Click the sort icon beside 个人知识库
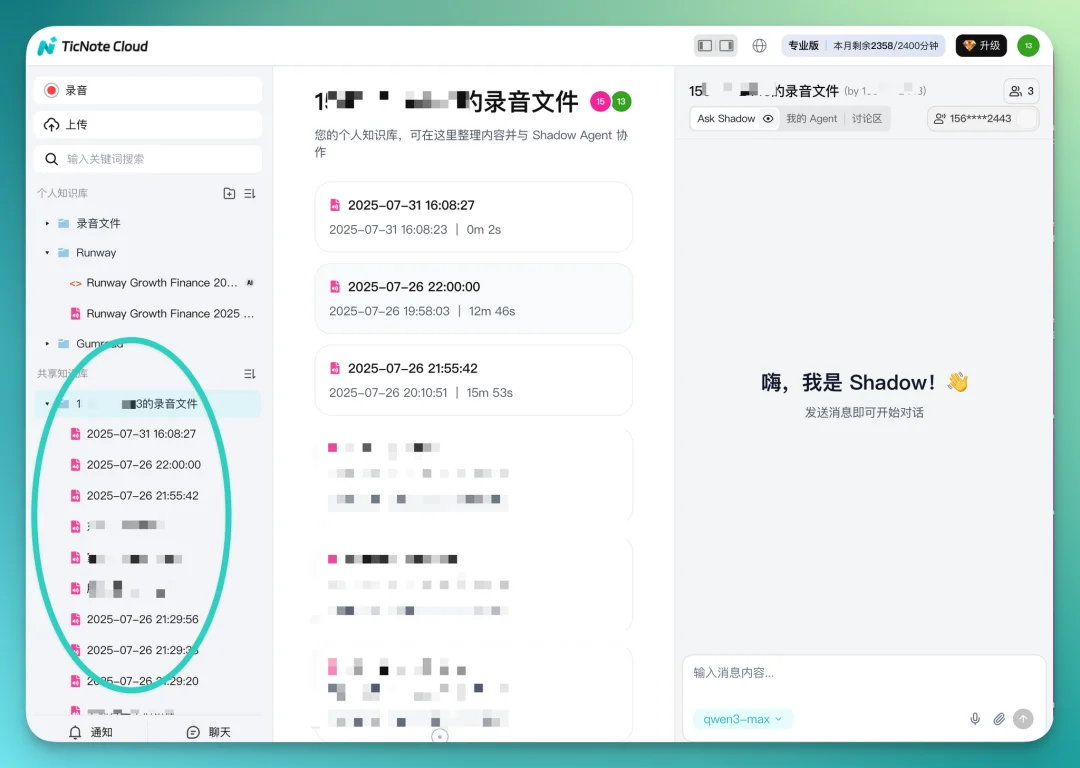Viewport: 1080px width, 768px height. (x=251, y=192)
